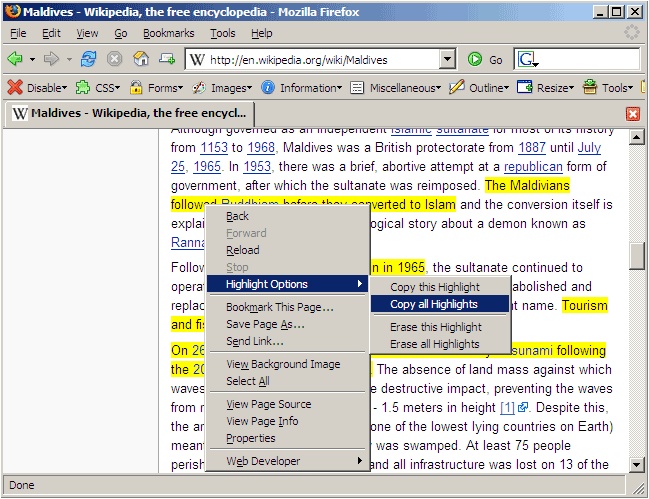Select the Maldives Wikipedia tab

(130, 113)
